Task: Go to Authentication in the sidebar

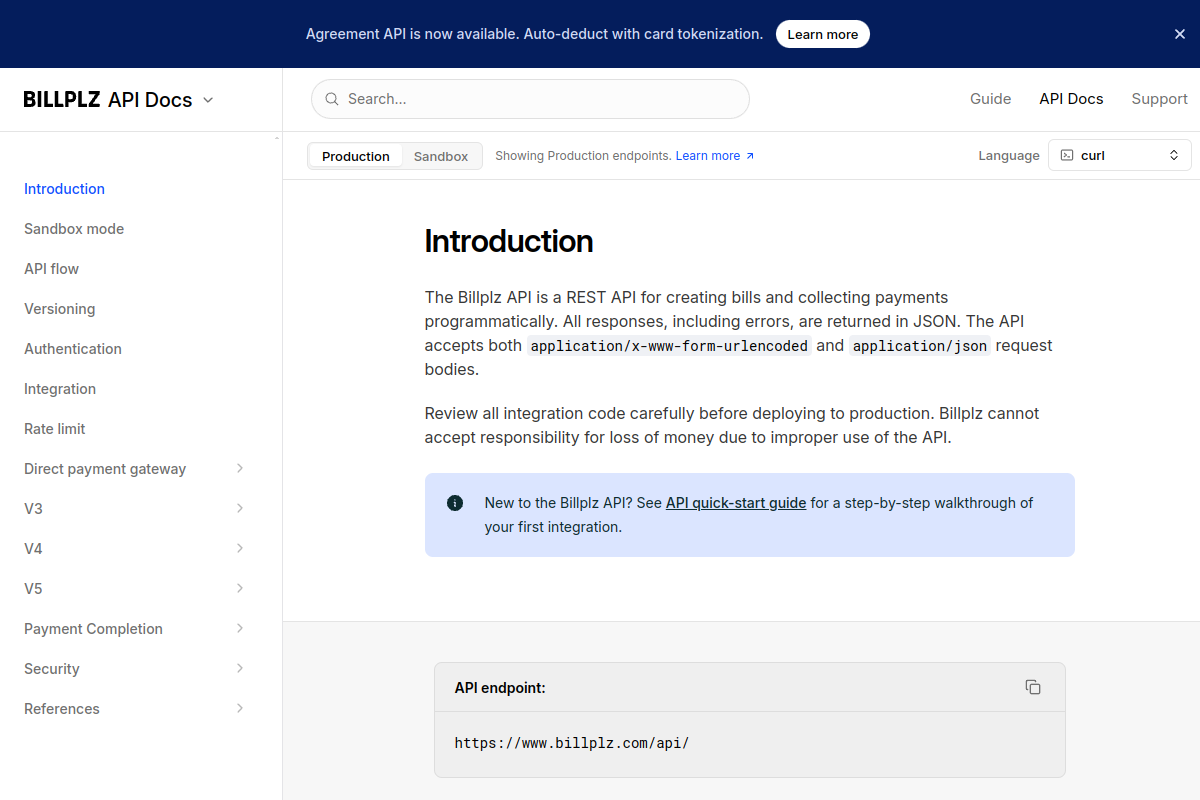Action: [x=73, y=349]
